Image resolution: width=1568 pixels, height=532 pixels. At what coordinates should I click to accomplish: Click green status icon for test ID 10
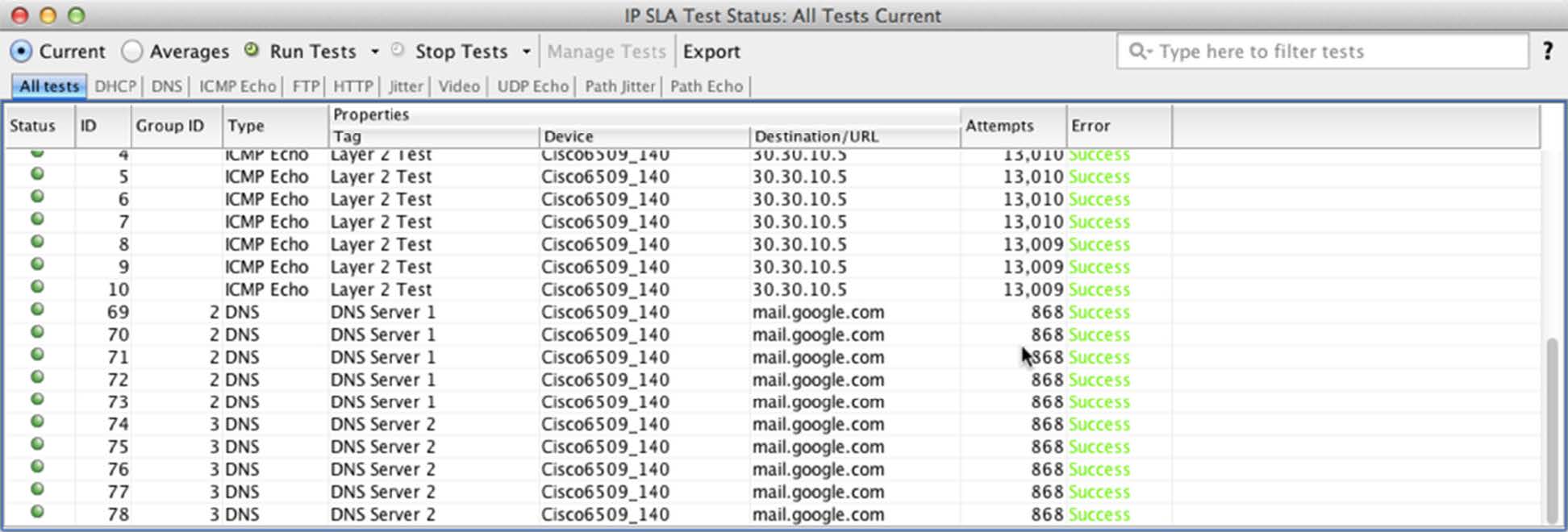[37, 287]
